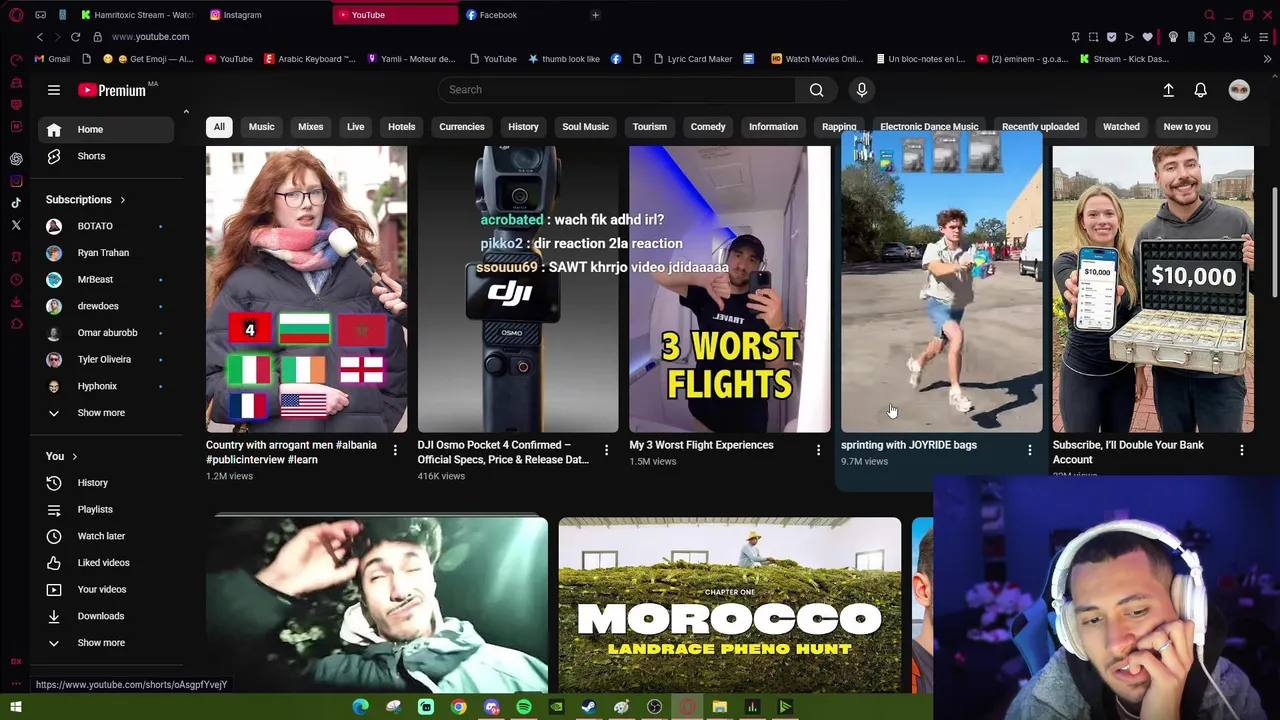Viewport: 1280px width, 720px height.
Task: Switch to the Instagram browser tab
Action: tap(265, 15)
